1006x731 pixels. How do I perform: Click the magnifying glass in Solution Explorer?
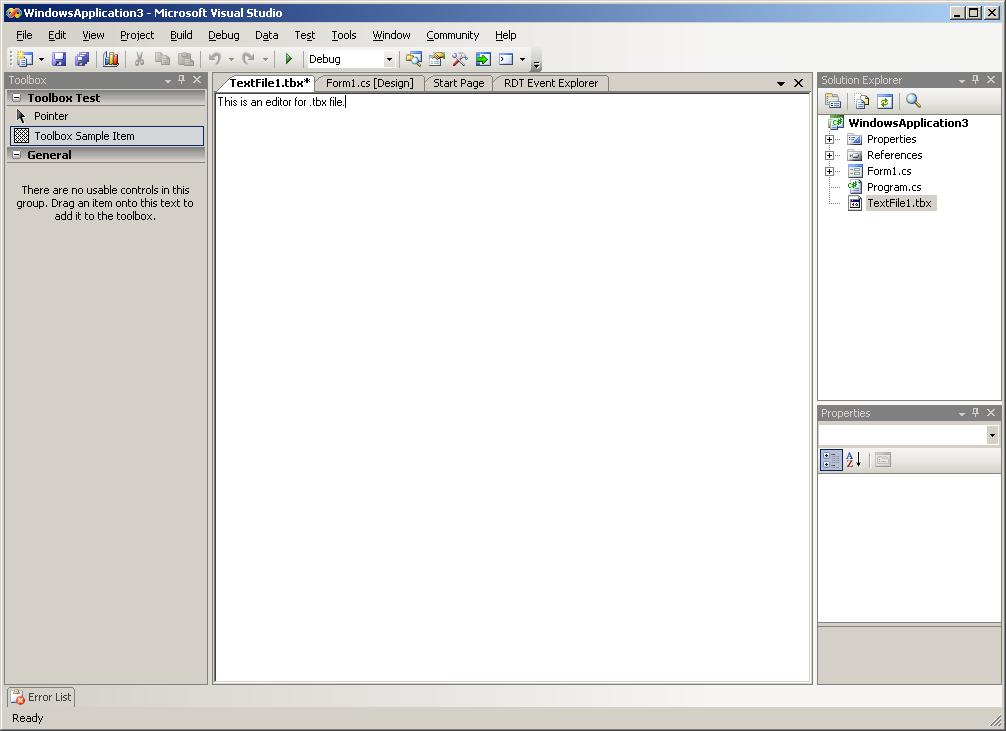pyautogui.click(x=913, y=101)
